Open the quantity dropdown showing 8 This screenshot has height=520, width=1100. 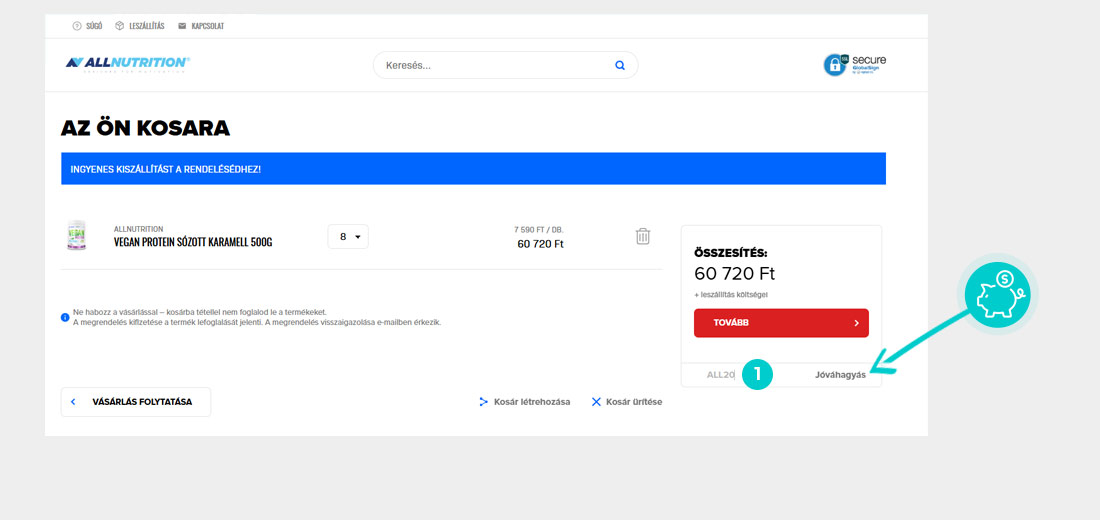(348, 236)
